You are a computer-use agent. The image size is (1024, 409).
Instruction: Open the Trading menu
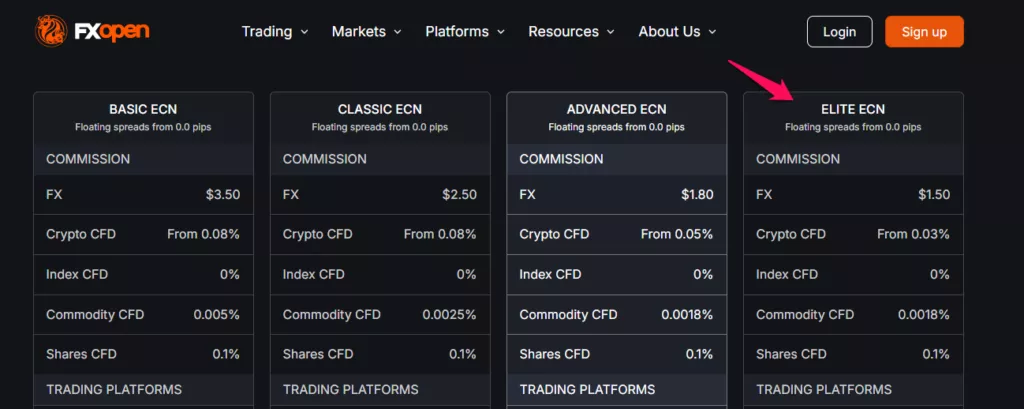tap(266, 31)
